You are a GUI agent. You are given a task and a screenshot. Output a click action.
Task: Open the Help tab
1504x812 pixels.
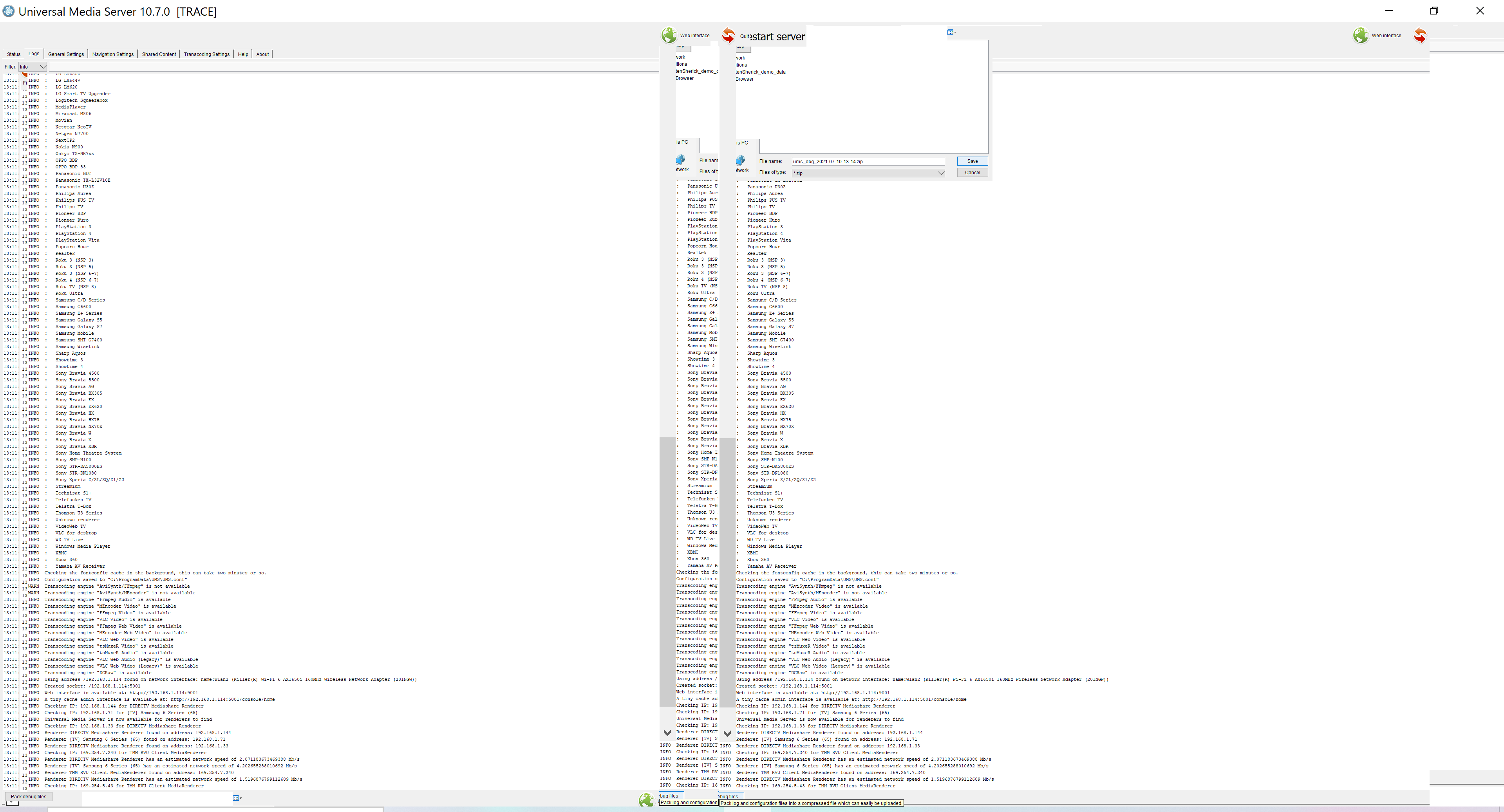(x=243, y=54)
